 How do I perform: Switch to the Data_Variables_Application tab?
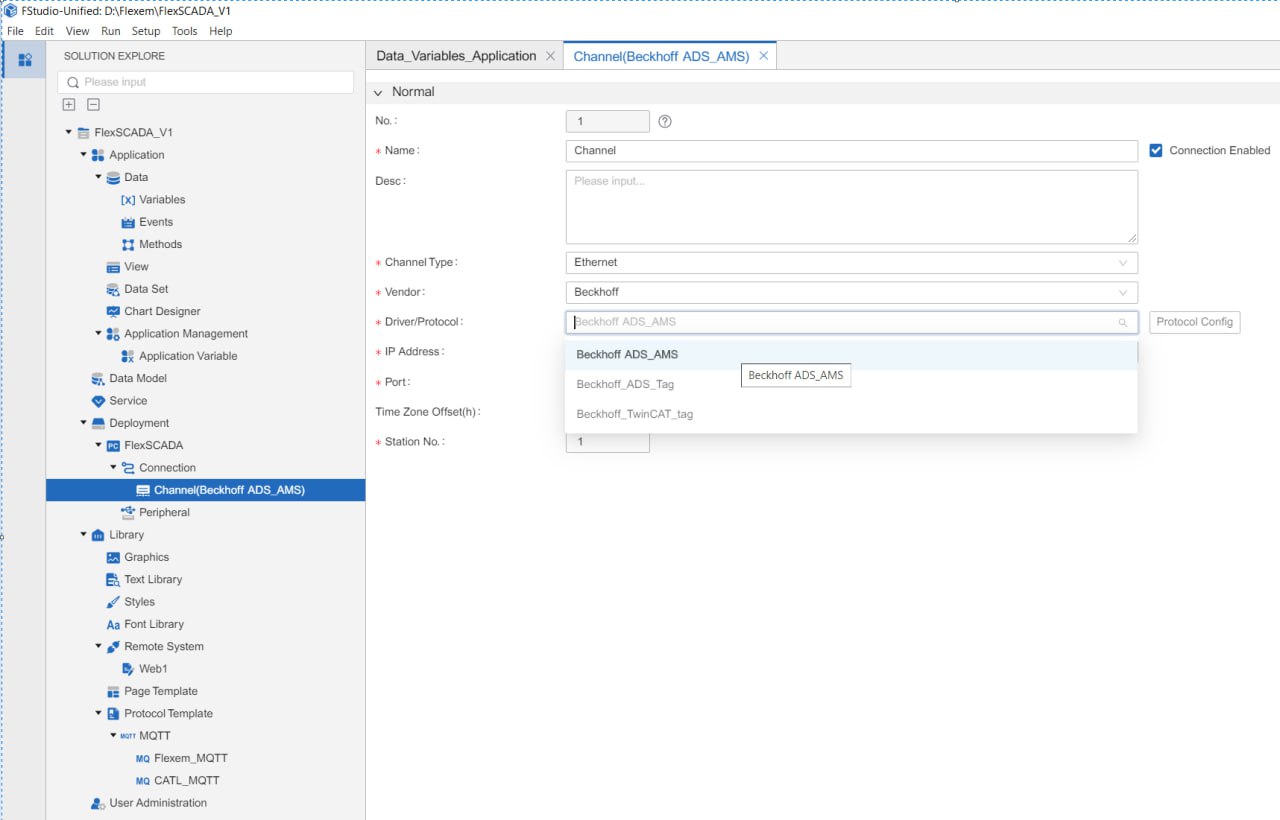click(x=456, y=56)
